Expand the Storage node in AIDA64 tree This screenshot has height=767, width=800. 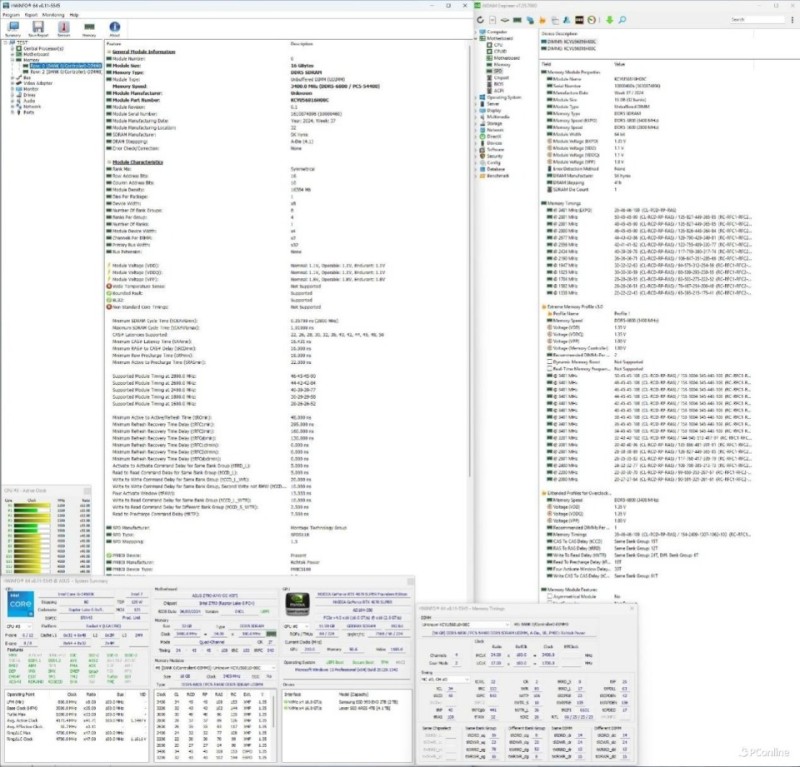click(x=476, y=123)
